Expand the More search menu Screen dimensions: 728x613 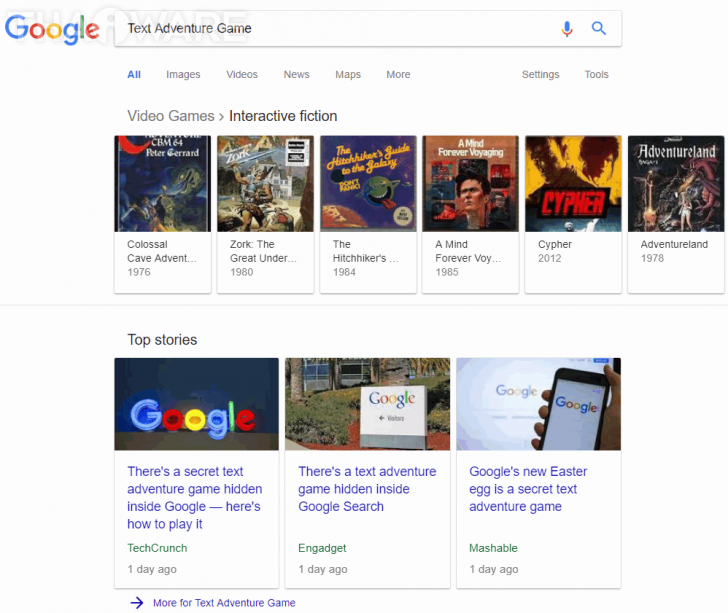tap(398, 74)
